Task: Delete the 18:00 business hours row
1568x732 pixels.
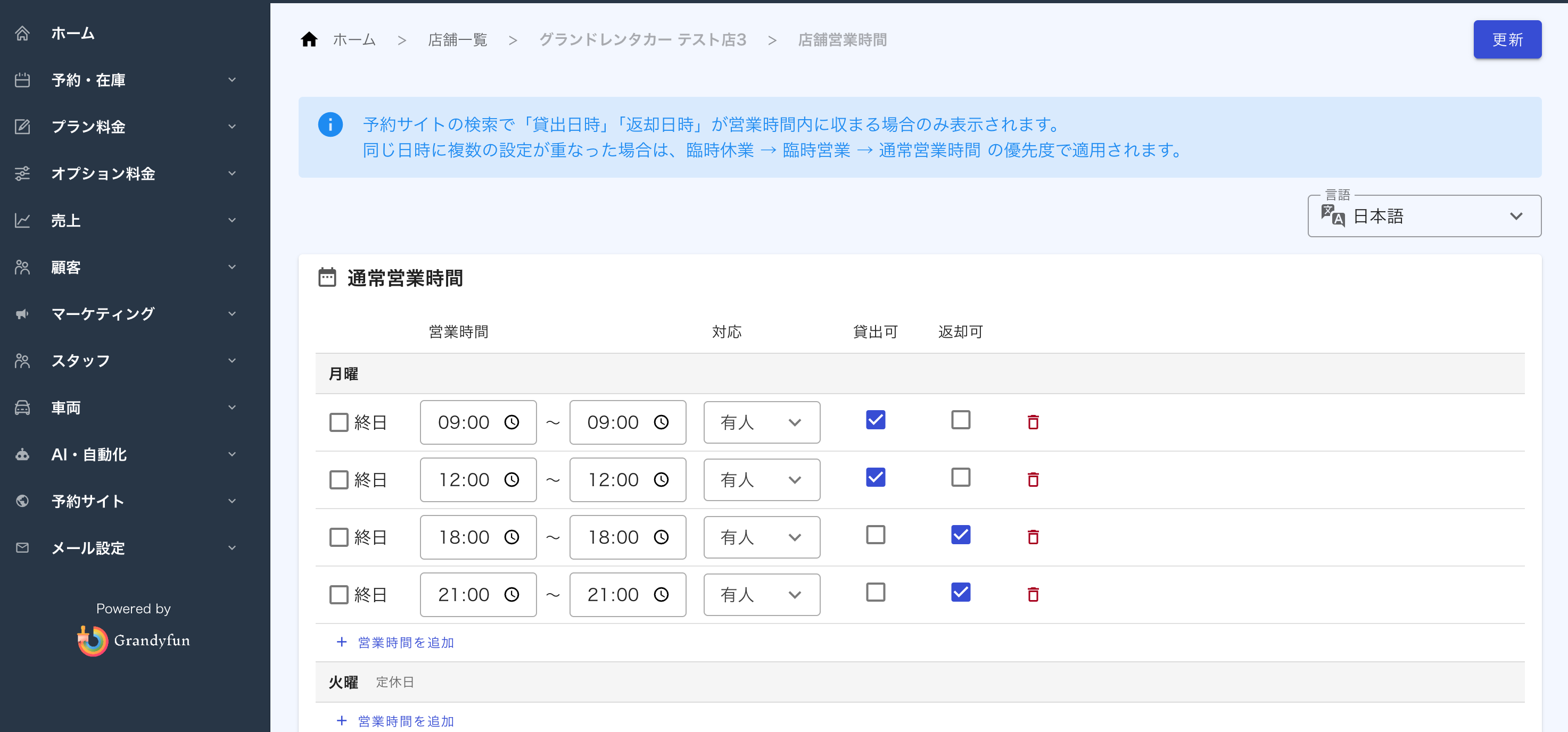Action: [x=1033, y=537]
